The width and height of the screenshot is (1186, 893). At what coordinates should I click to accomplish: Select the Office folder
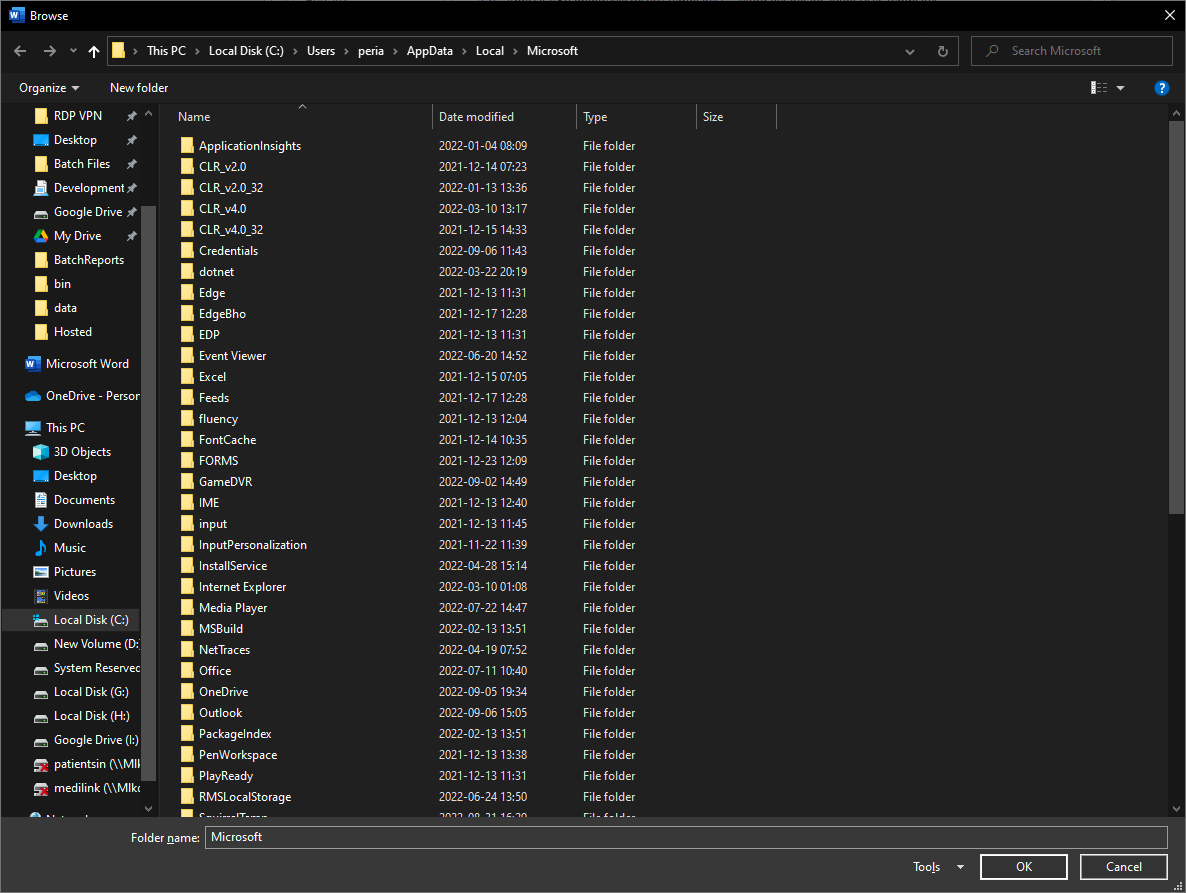(215, 671)
